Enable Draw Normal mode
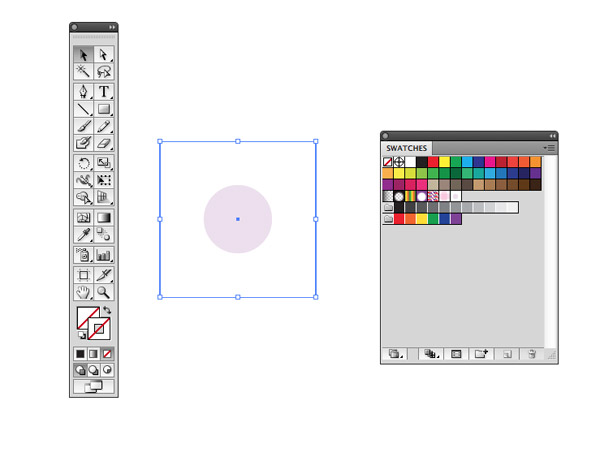600x457 pixels. coord(80,370)
